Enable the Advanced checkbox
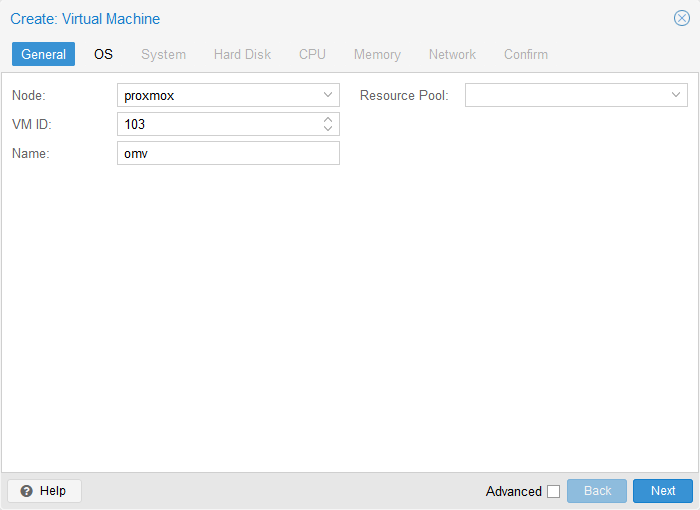 [553, 491]
